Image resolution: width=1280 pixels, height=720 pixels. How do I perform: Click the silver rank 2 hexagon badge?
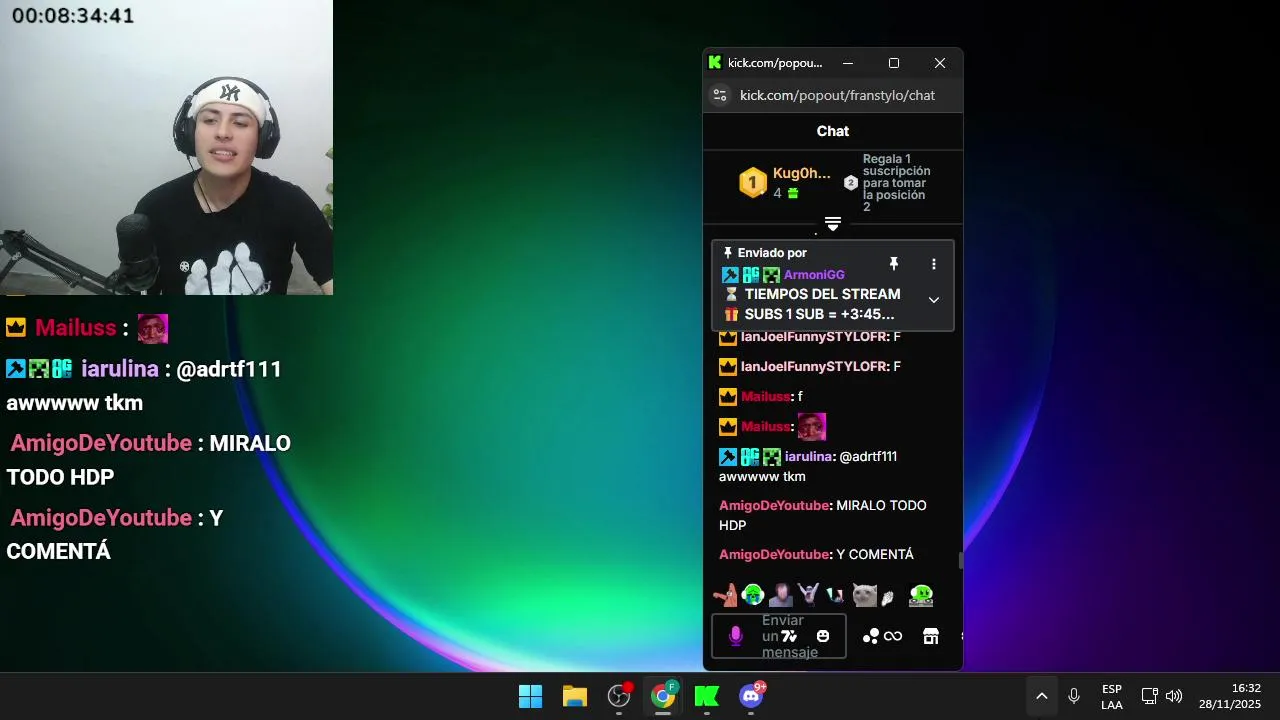[851, 183]
